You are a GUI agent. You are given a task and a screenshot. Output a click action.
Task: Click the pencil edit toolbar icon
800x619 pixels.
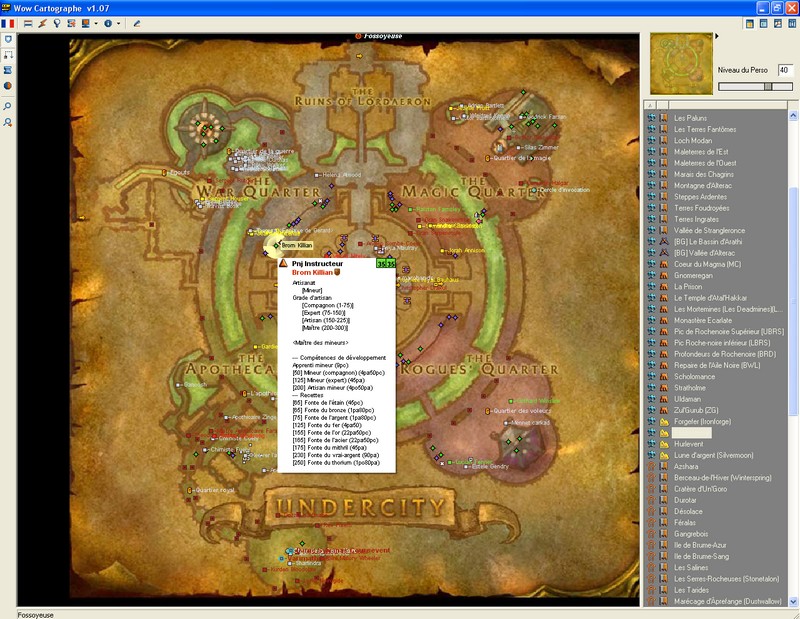[137, 23]
